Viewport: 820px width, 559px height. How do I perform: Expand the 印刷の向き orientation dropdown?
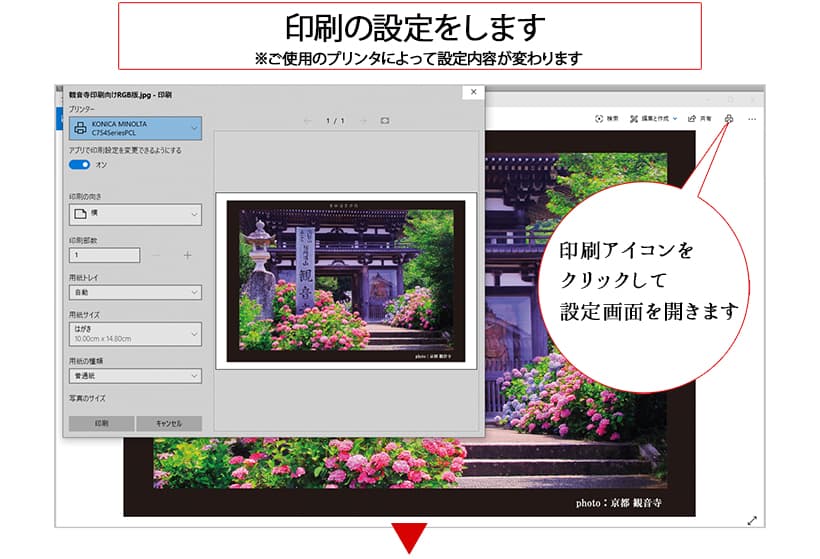click(x=134, y=214)
